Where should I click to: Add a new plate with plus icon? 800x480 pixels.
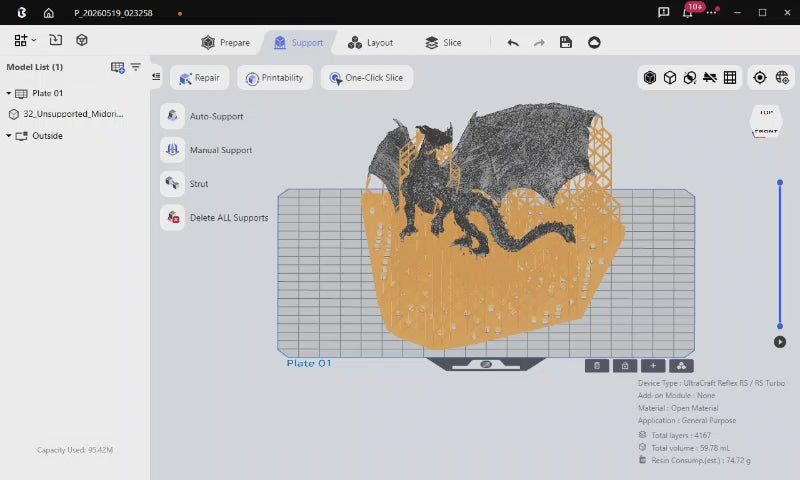click(x=653, y=366)
